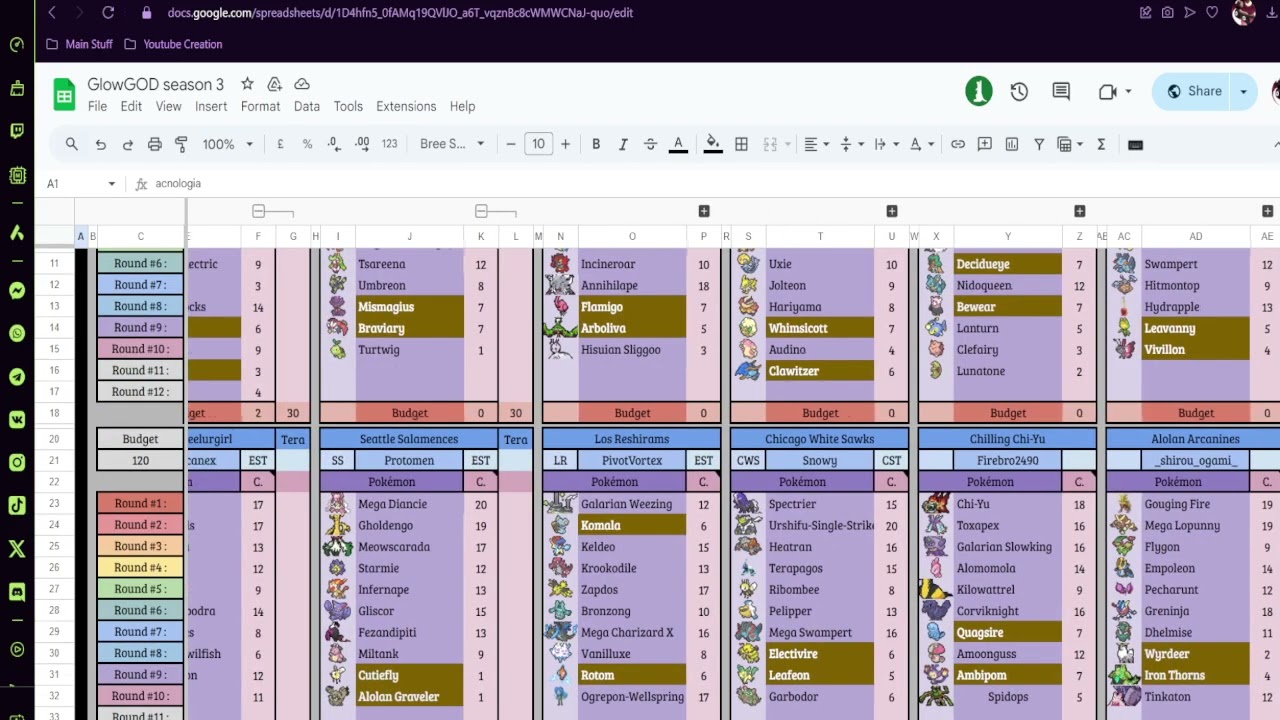Open the fill color picker
The image size is (1280, 720).
point(713,144)
